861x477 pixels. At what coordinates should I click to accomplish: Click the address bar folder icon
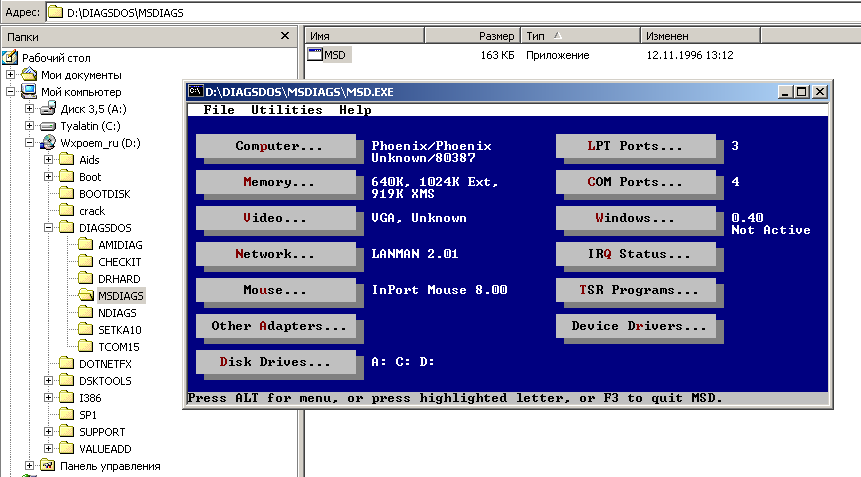coord(55,12)
